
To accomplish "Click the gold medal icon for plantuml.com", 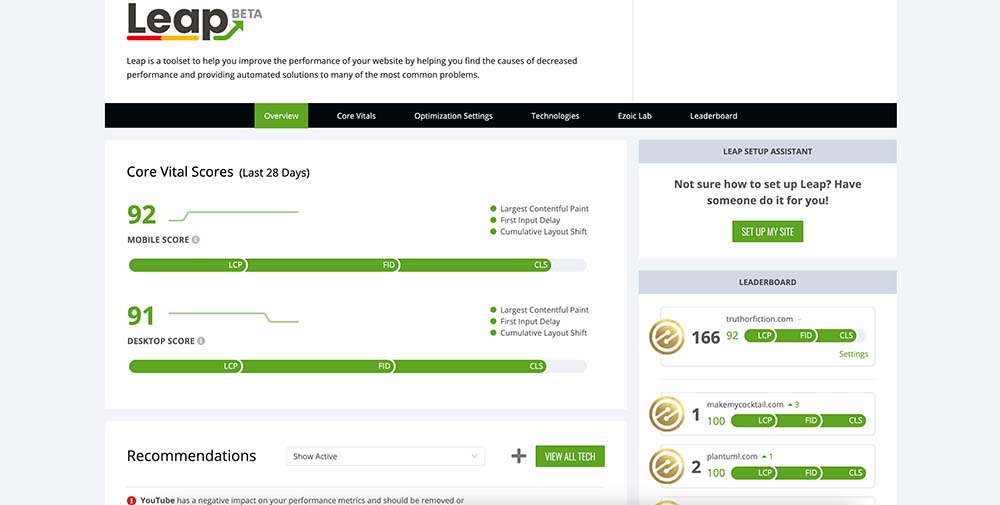I will (x=666, y=465).
